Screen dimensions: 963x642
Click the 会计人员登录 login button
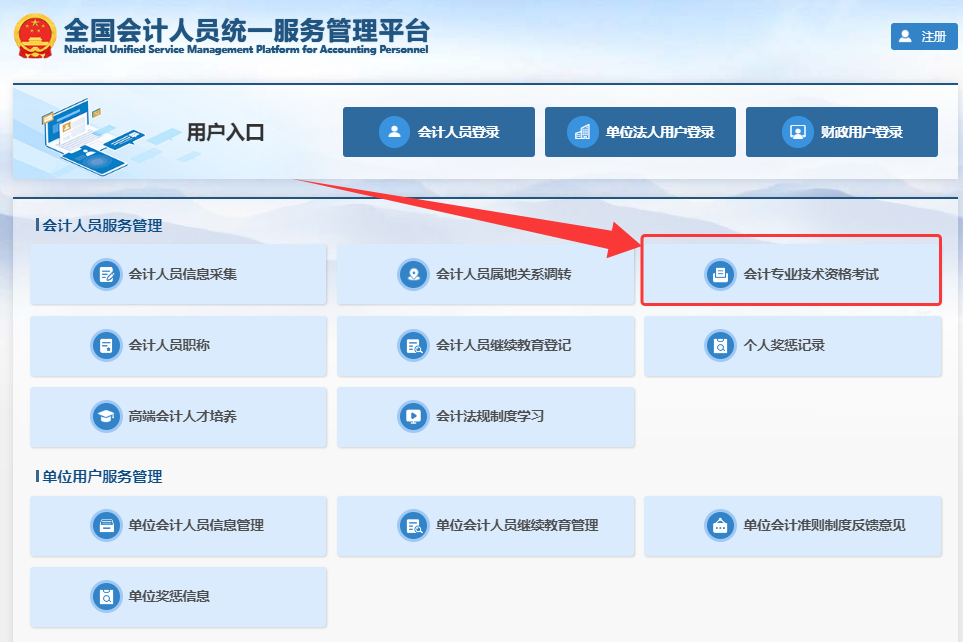coord(438,131)
